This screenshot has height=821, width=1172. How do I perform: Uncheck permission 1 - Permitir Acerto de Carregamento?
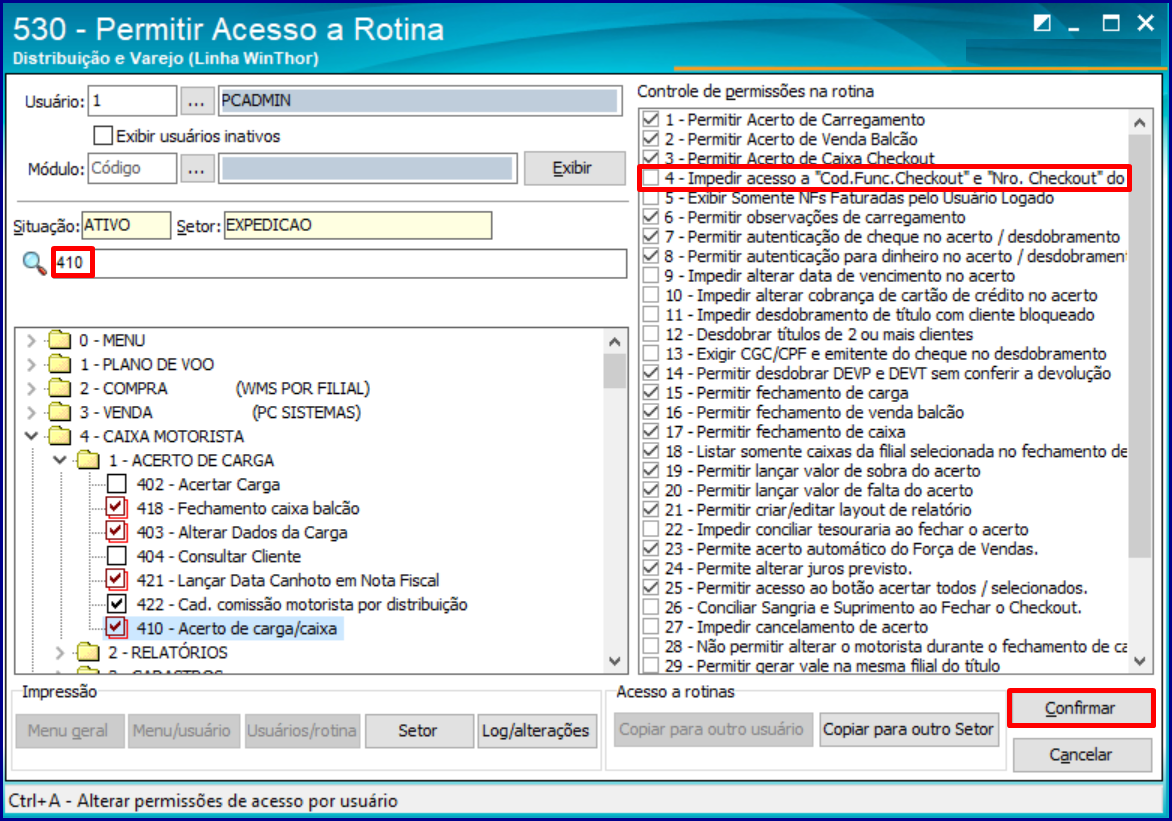[x=651, y=120]
